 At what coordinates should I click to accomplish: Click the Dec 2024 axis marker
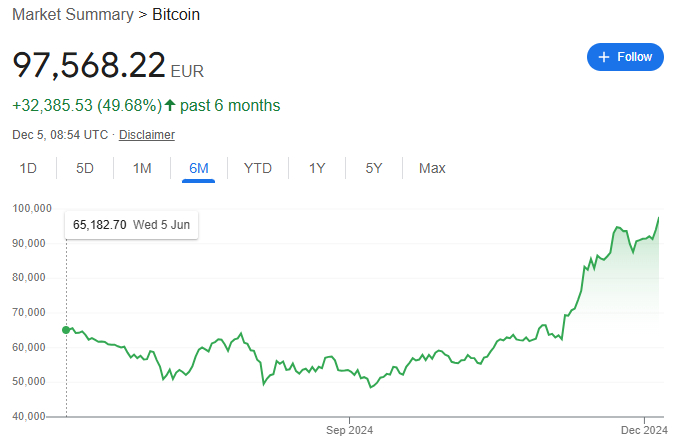pyautogui.click(x=644, y=430)
